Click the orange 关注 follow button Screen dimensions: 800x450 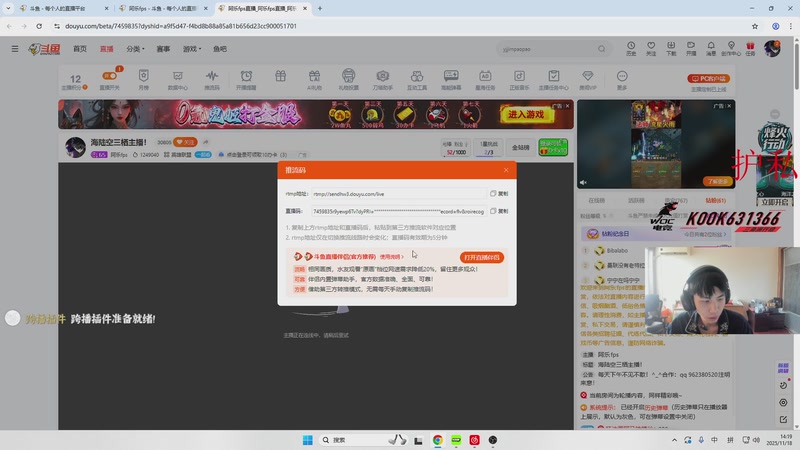tap(185, 142)
